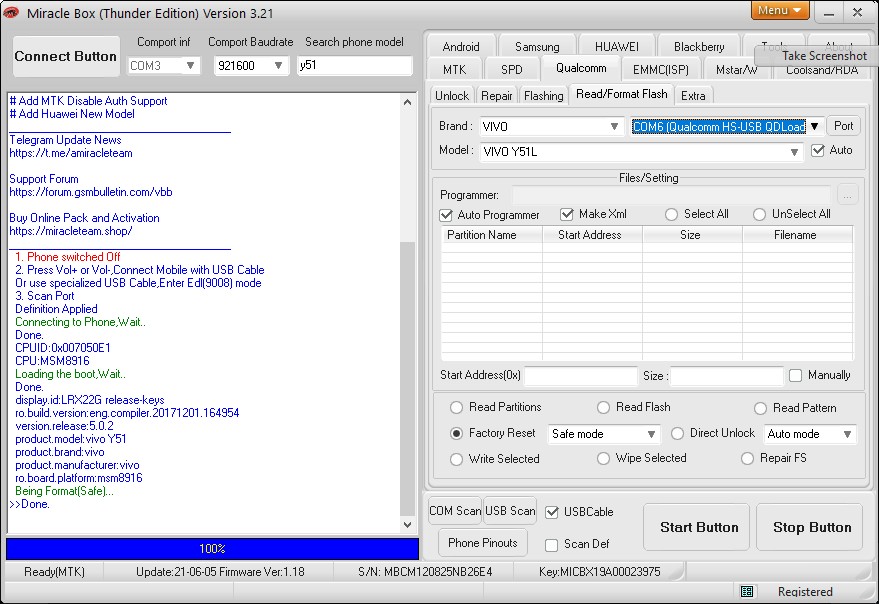Select the Repair FS radio button
Screen dimensions: 879x604
click(747, 458)
